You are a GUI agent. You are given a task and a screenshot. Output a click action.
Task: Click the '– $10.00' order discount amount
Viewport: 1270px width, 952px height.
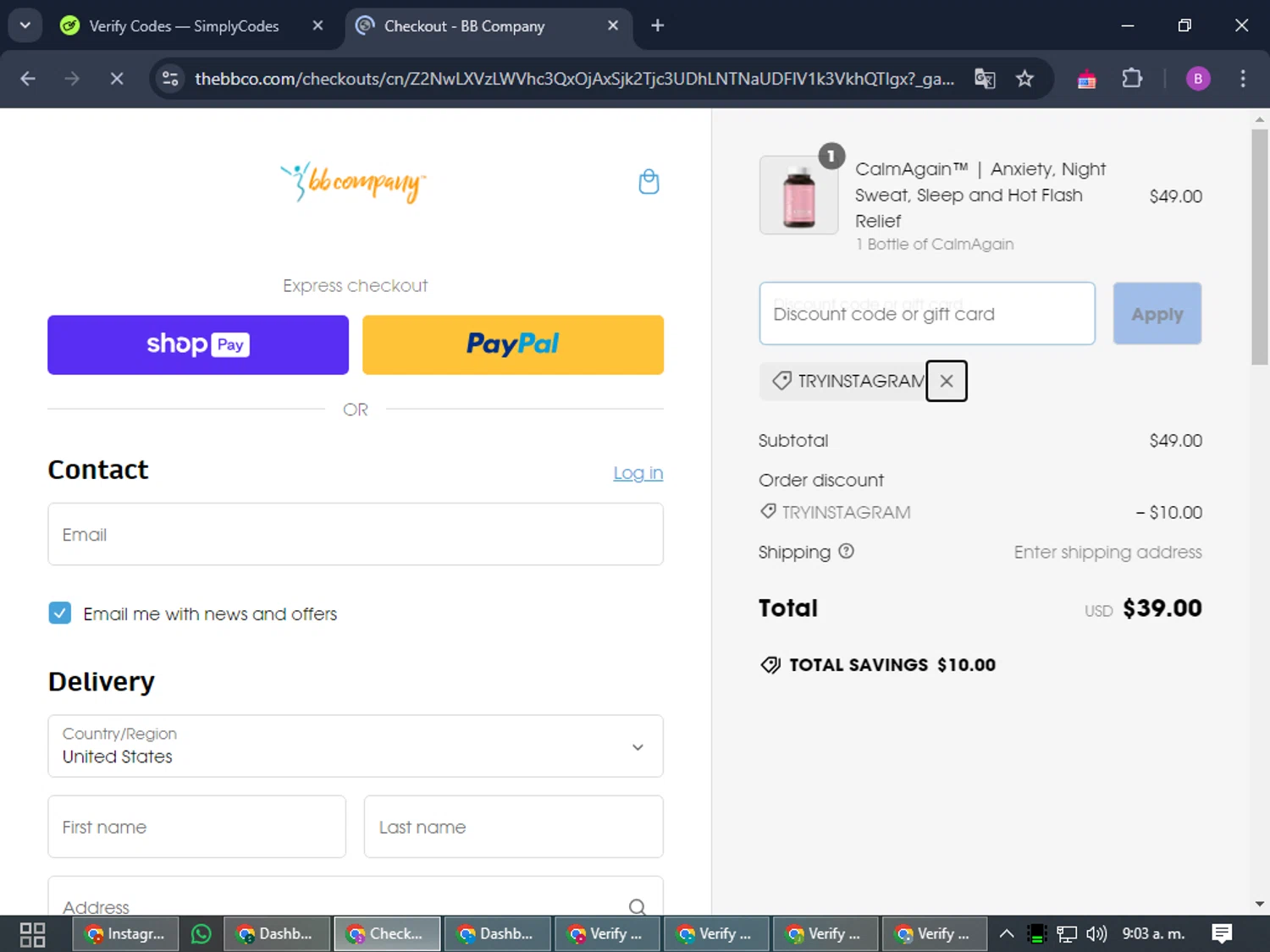[x=1169, y=513]
